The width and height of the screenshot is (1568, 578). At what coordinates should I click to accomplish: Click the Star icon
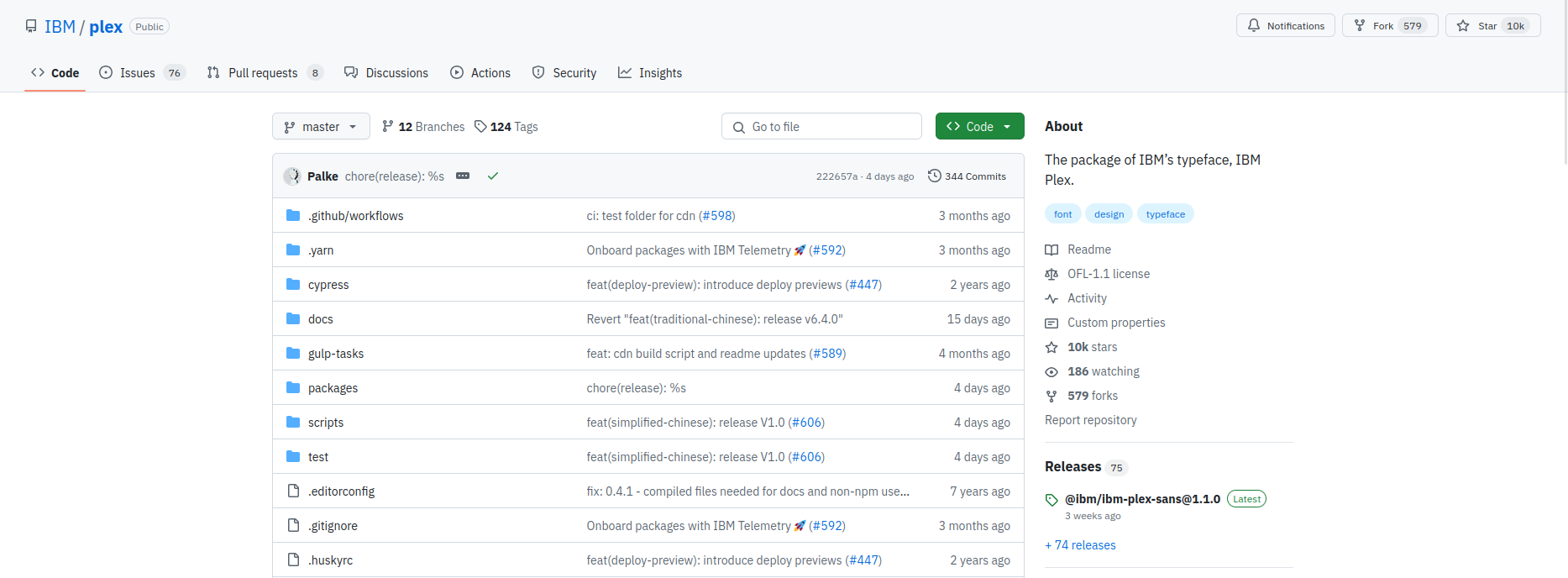(1463, 26)
